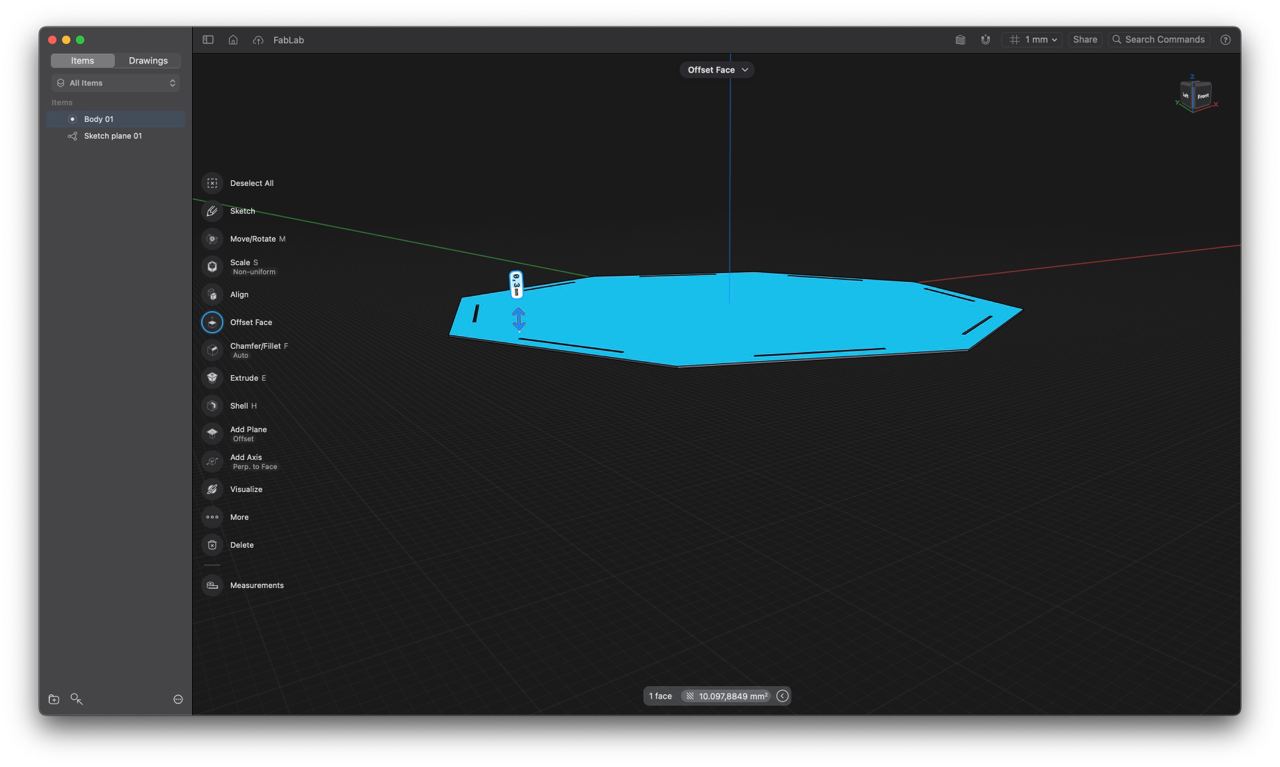This screenshot has height=767, width=1280.
Task: Open sidebar options ellipsis circle icon
Action: 178,699
